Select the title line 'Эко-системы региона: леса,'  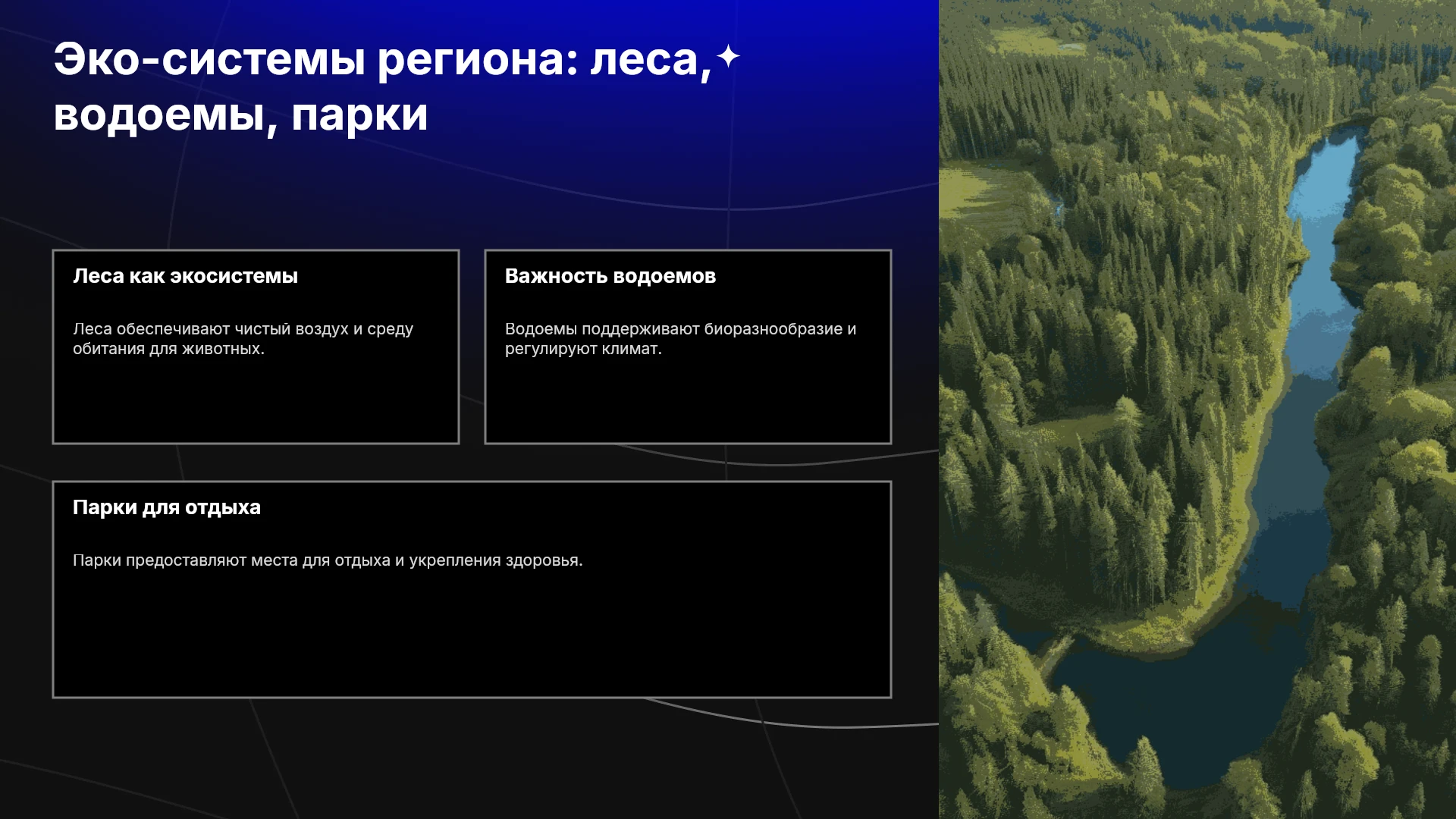pyautogui.click(x=383, y=60)
